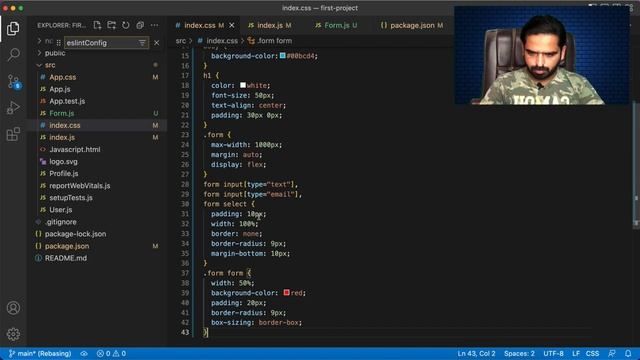Toggle the filter icon in eslintConfig box
Screen dimensions: 640x360
click(x=142, y=43)
